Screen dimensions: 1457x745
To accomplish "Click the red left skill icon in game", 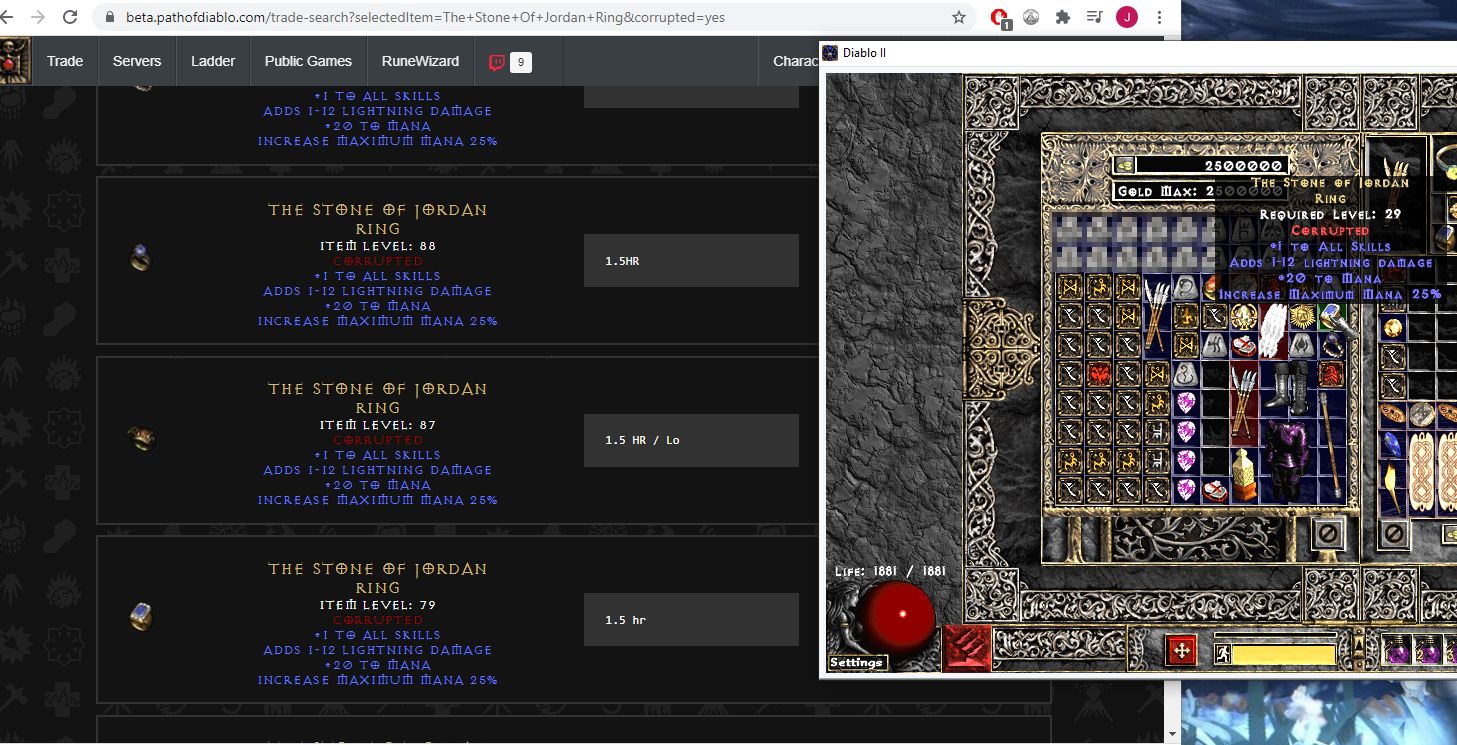I will 966,646.
